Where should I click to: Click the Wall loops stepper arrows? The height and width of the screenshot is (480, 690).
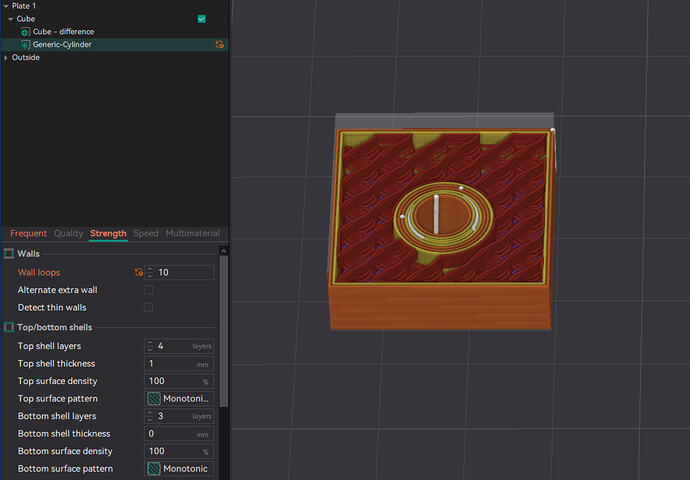pyautogui.click(x=150, y=272)
